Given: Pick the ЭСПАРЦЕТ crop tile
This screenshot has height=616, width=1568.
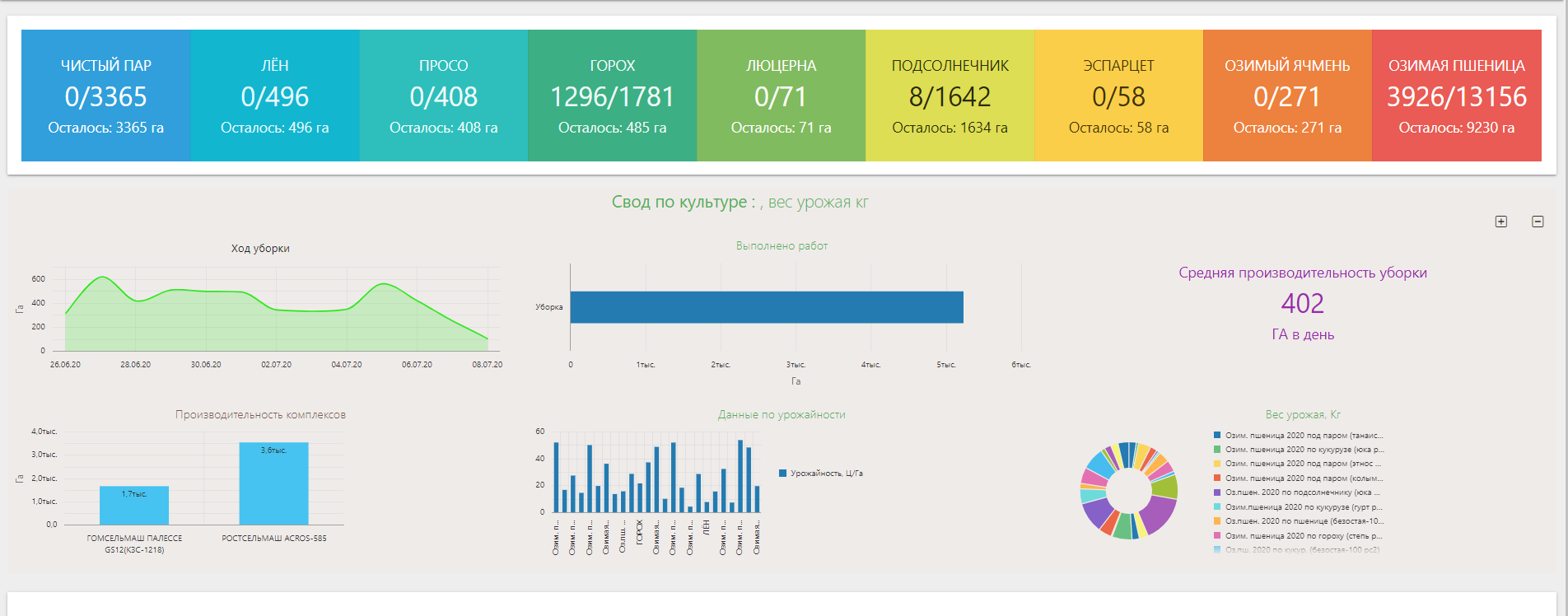Looking at the screenshot, I should coord(1118,96).
